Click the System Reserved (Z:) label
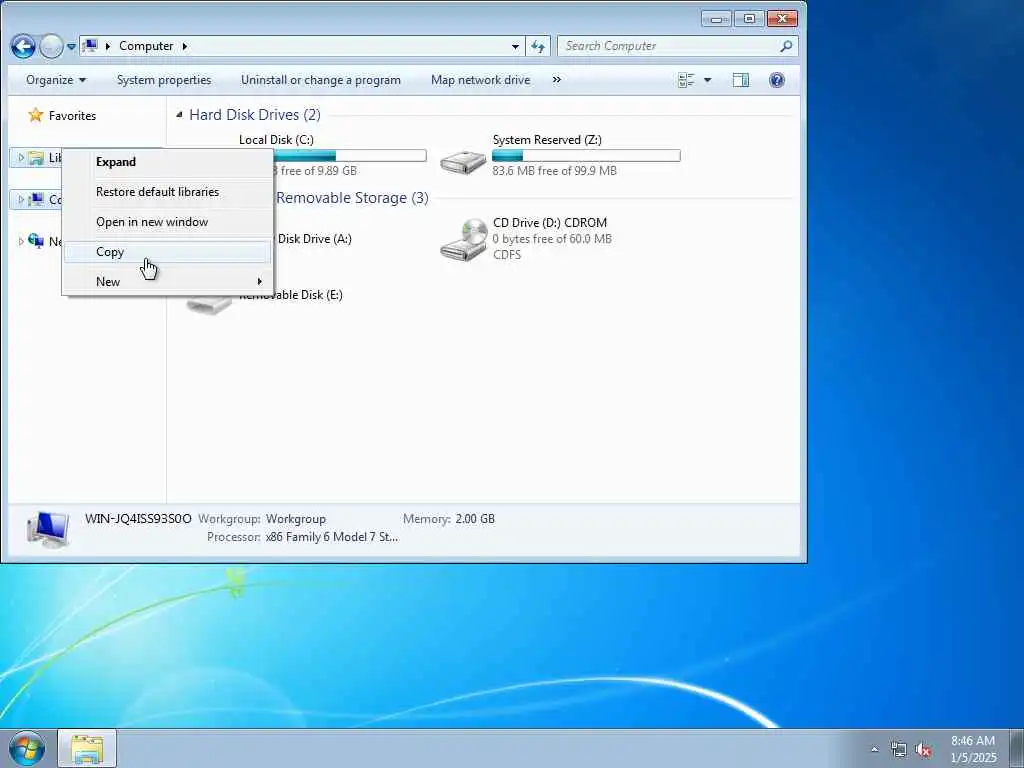The width and height of the screenshot is (1024, 768). coord(547,140)
